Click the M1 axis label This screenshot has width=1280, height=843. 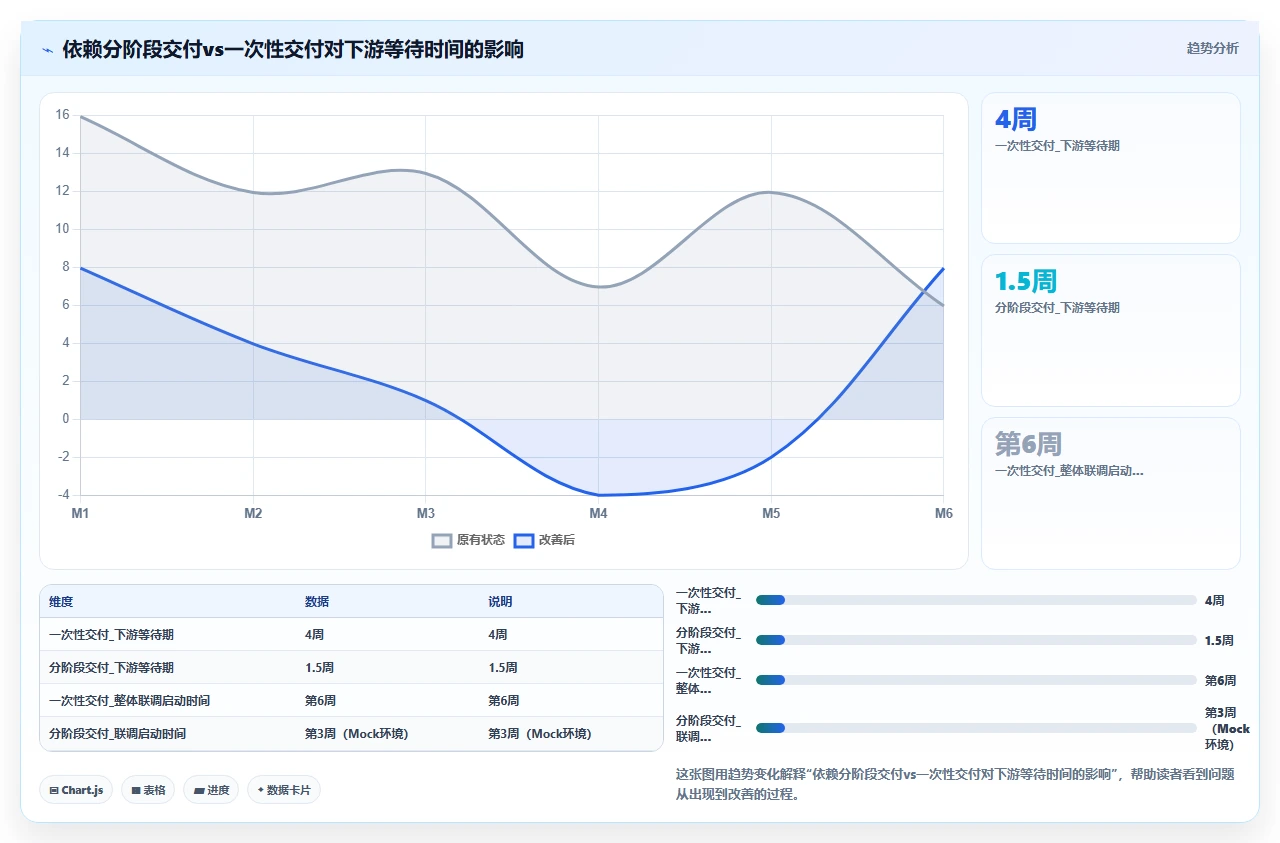[80, 513]
